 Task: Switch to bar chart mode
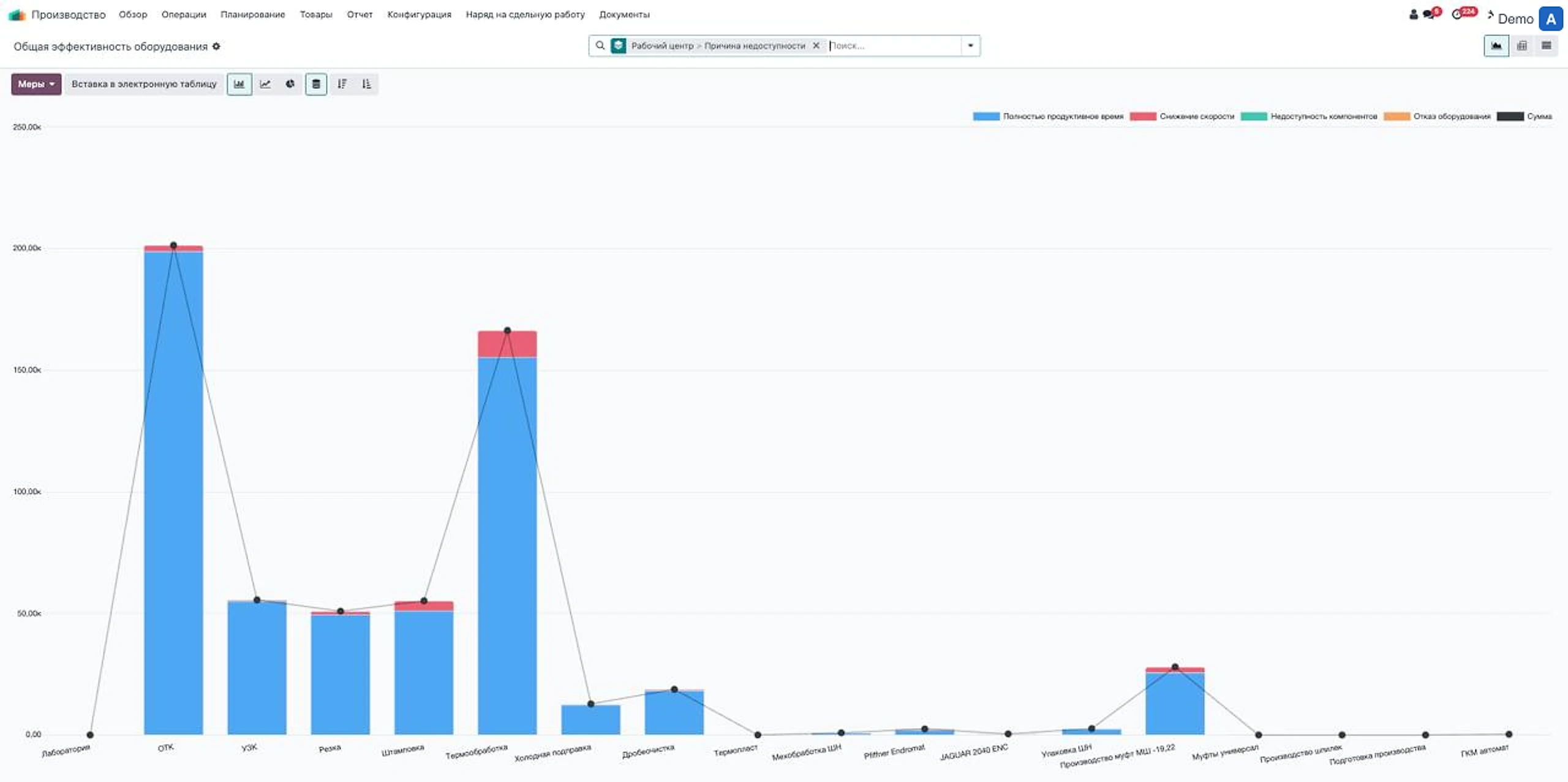pos(239,84)
